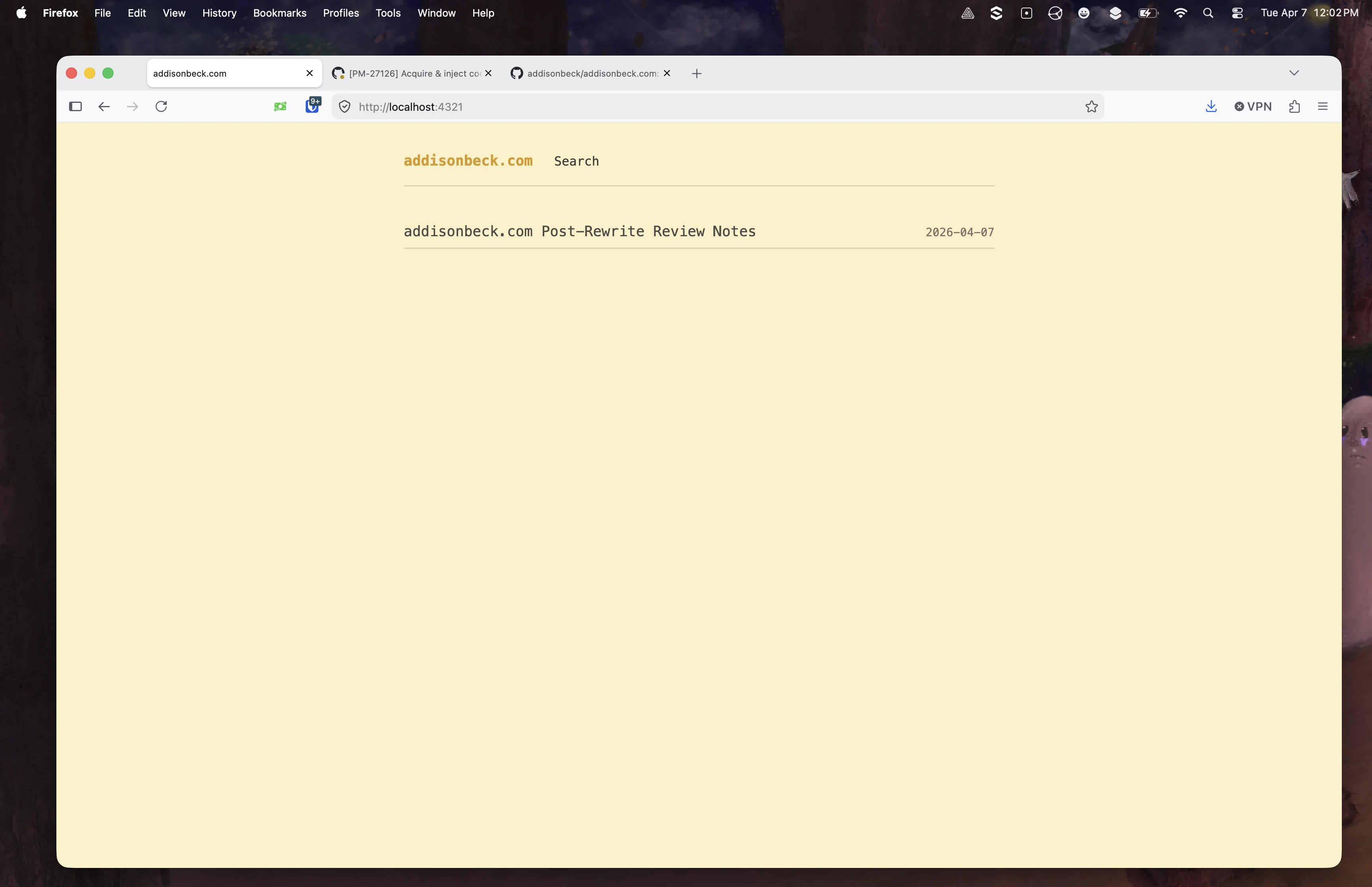Open the History menu
This screenshot has width=1372, height=887.
[x=220, y=13]
